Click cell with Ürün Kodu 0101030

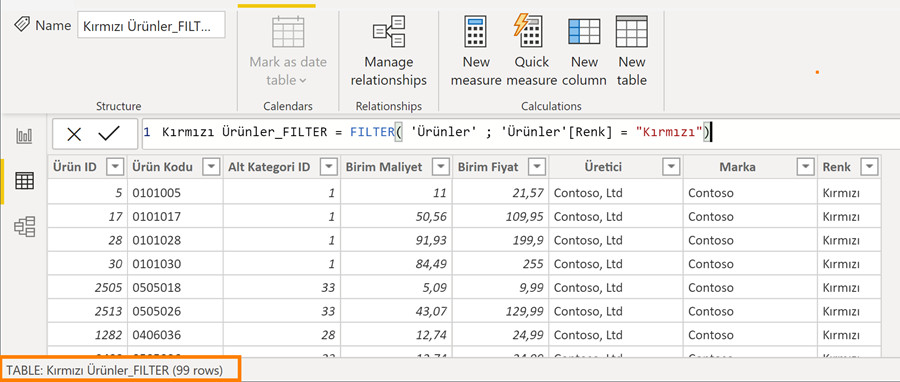pos(175,264)
